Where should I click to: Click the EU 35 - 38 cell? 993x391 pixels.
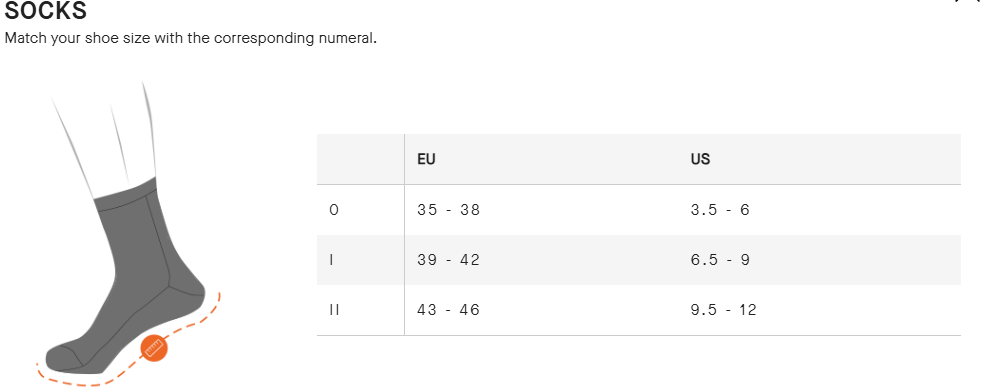[x=448, y=210]
